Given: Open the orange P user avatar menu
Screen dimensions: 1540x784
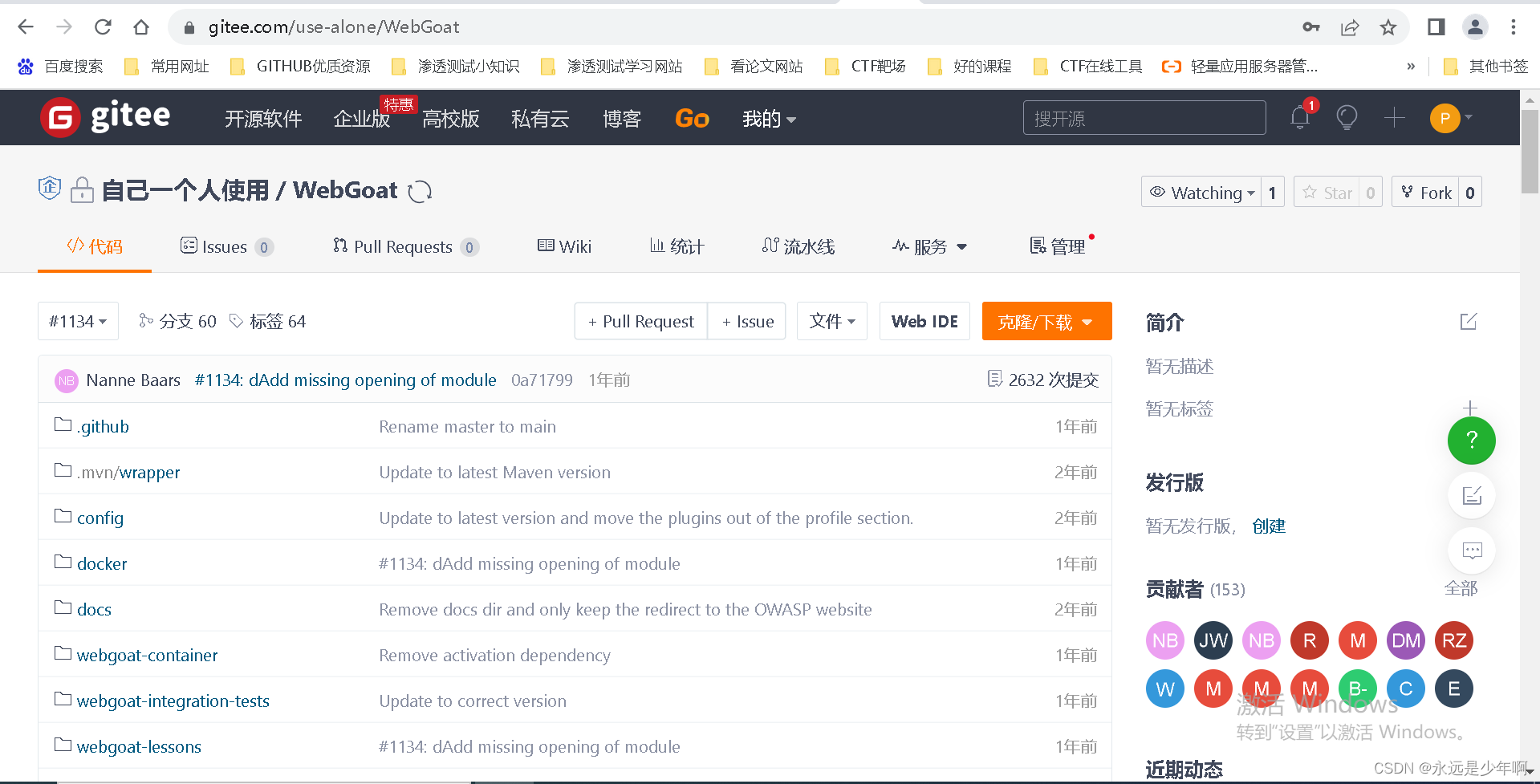Looking at the screenshot, I should [1451, 118].
